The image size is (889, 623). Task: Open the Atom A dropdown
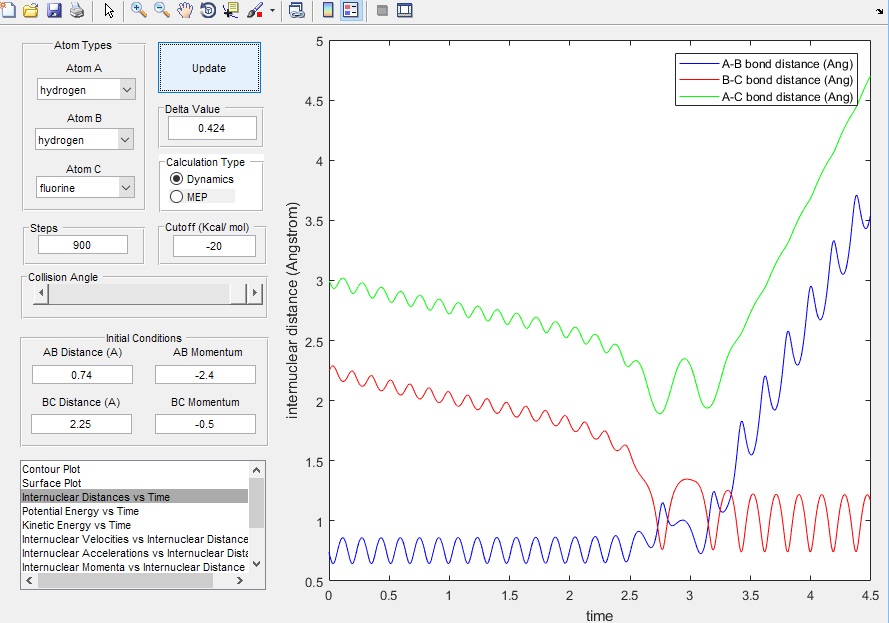click(x=85, y=90)
